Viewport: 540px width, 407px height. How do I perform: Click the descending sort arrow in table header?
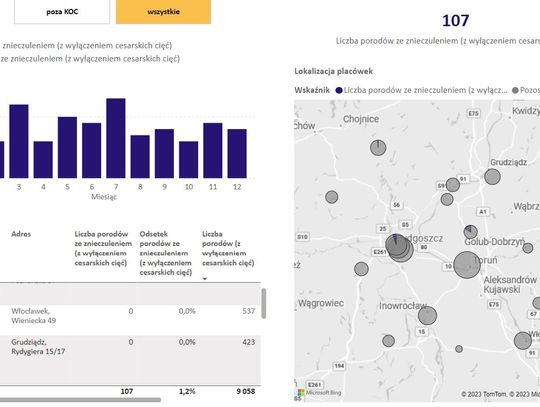[x=205, y=279]
